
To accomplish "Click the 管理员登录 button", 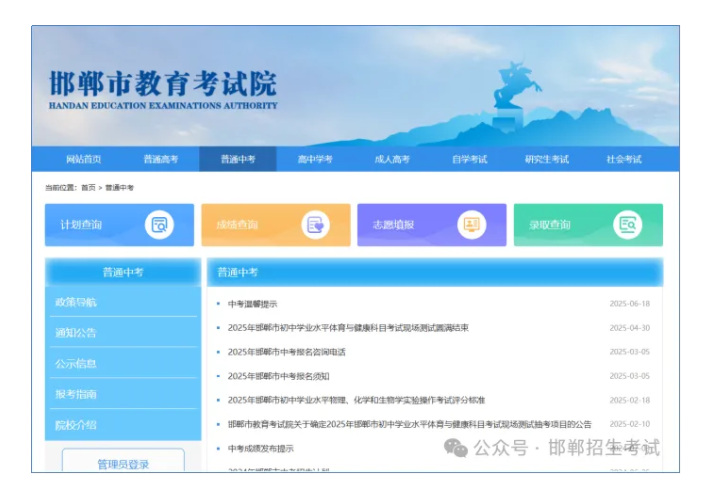I will click(x=123, y=464).
